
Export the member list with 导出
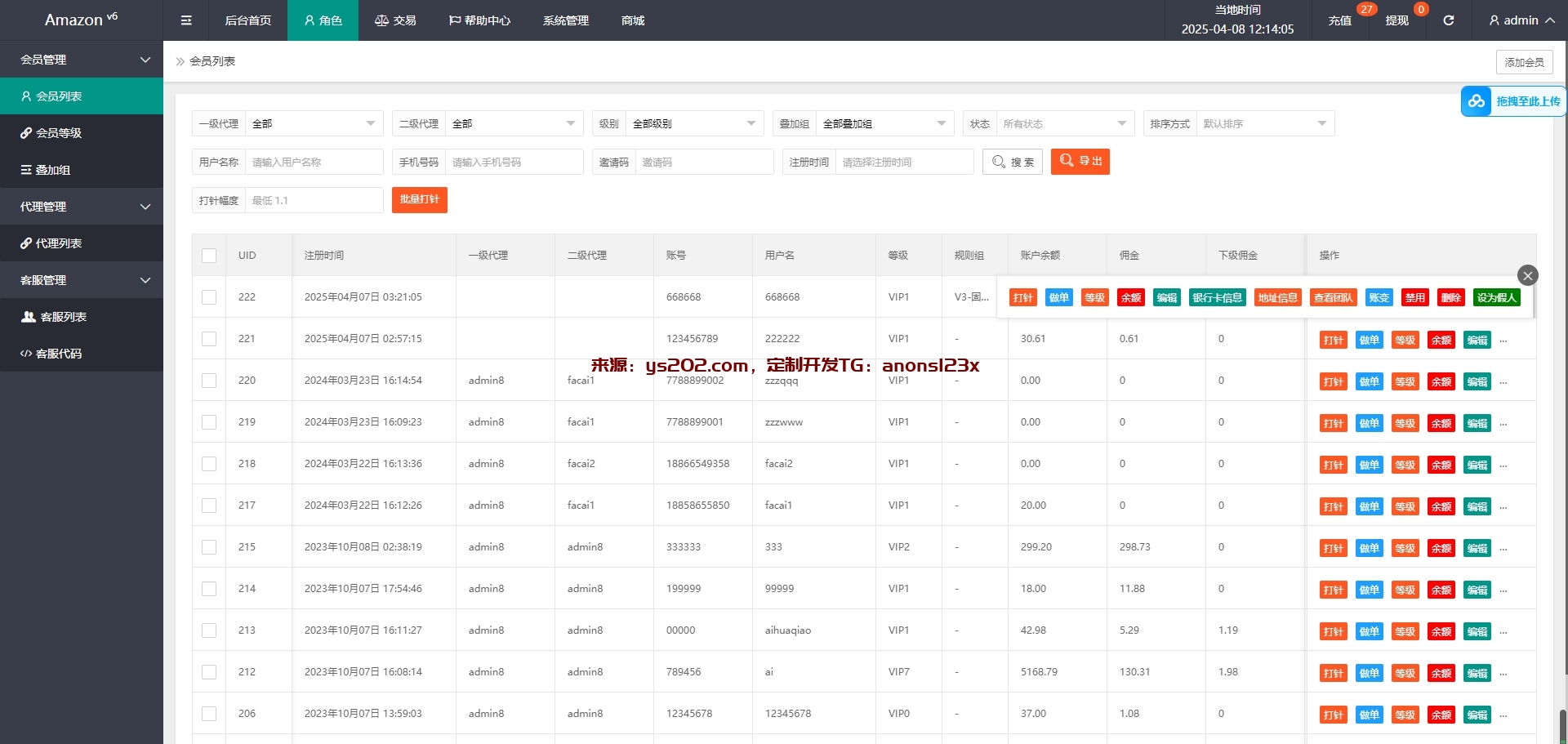tap(1080, 162)
